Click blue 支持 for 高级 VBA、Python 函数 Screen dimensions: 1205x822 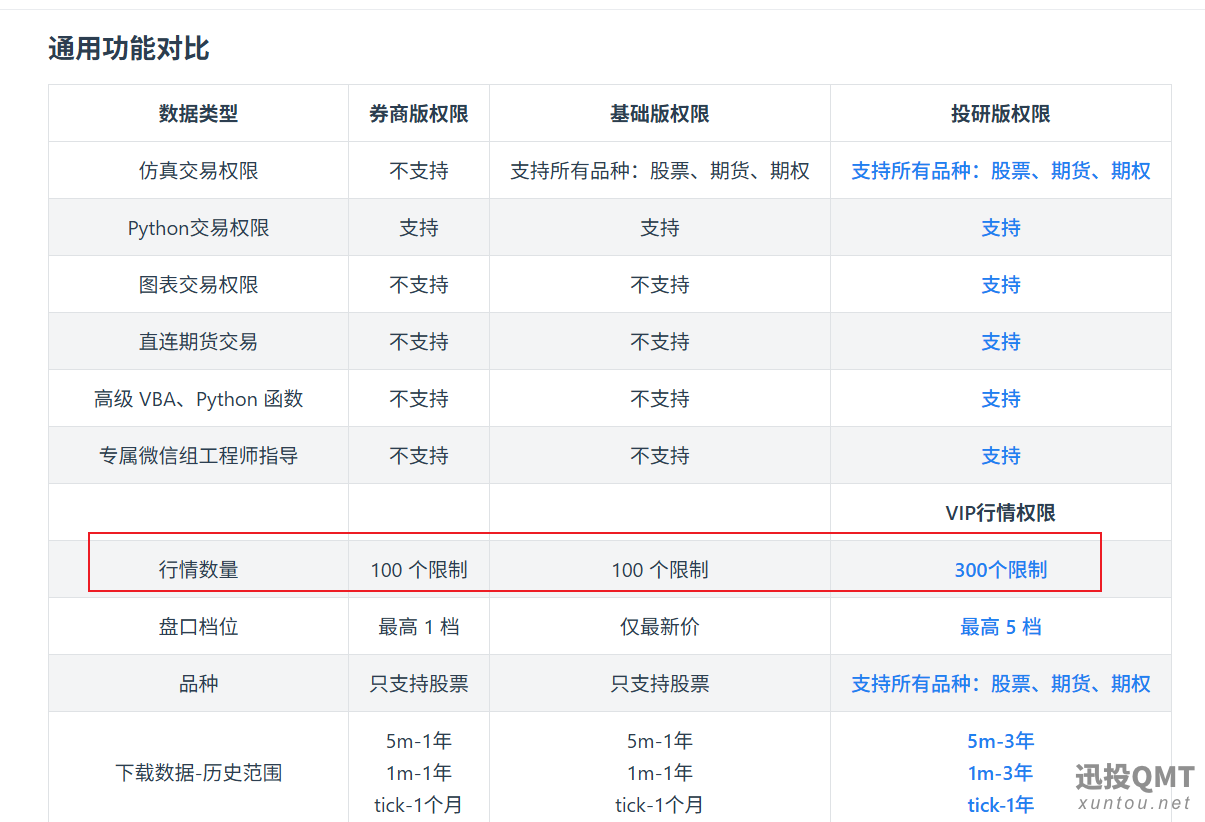[1000, 399]
